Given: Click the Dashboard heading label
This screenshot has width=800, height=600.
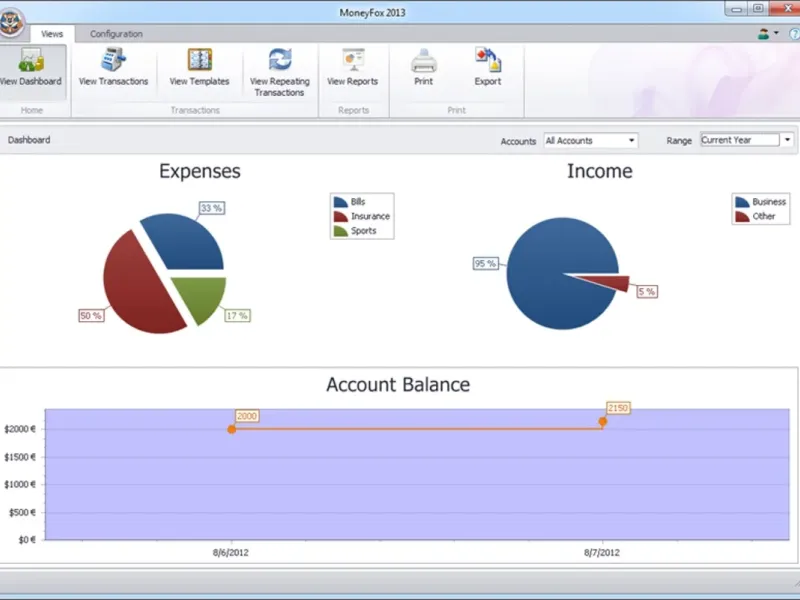Looking at the screenshot, I should [x=29, y=140].
